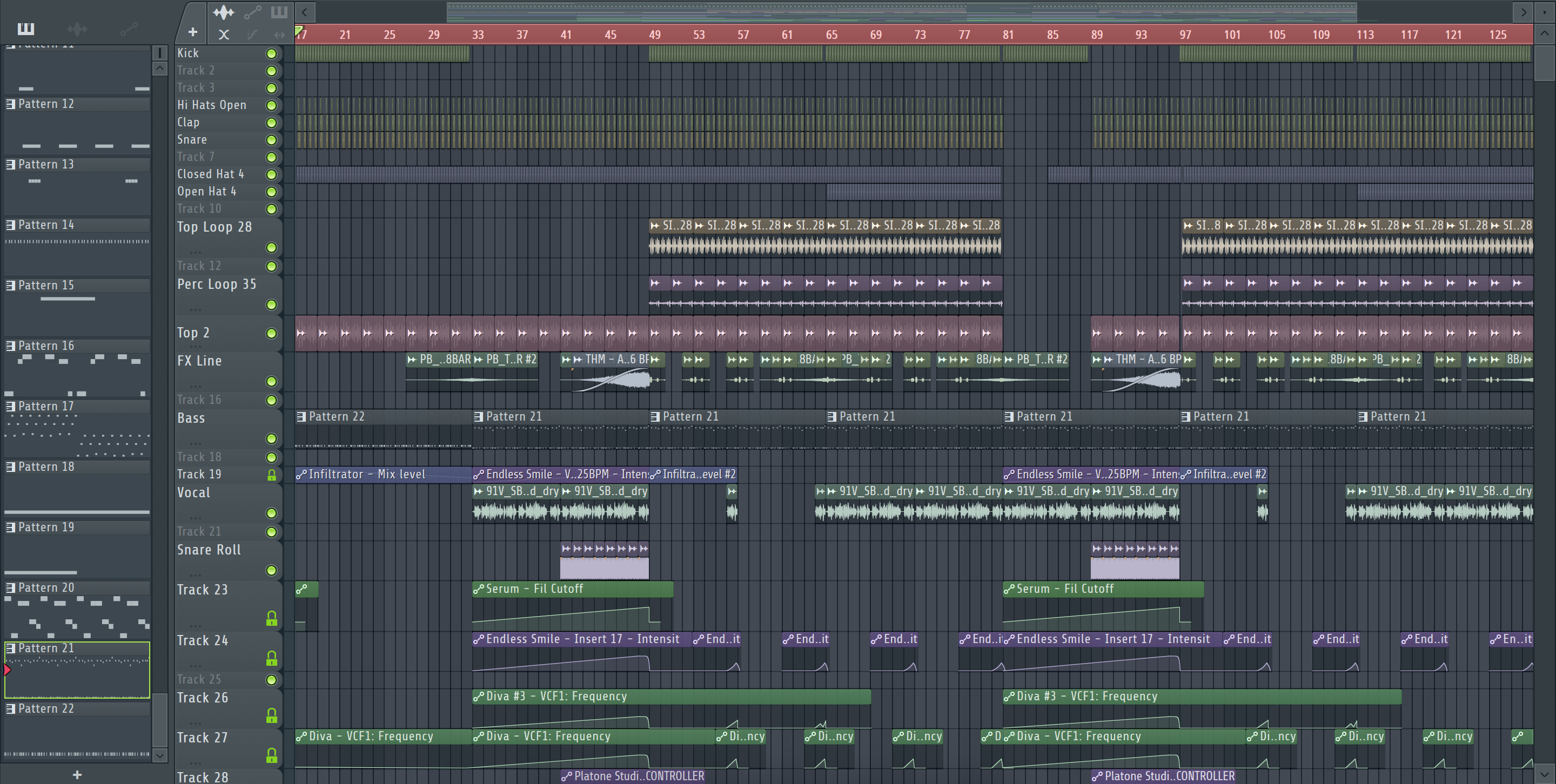
Task: Click the green playhead marker at timeline start
Action: pos(298,30)
